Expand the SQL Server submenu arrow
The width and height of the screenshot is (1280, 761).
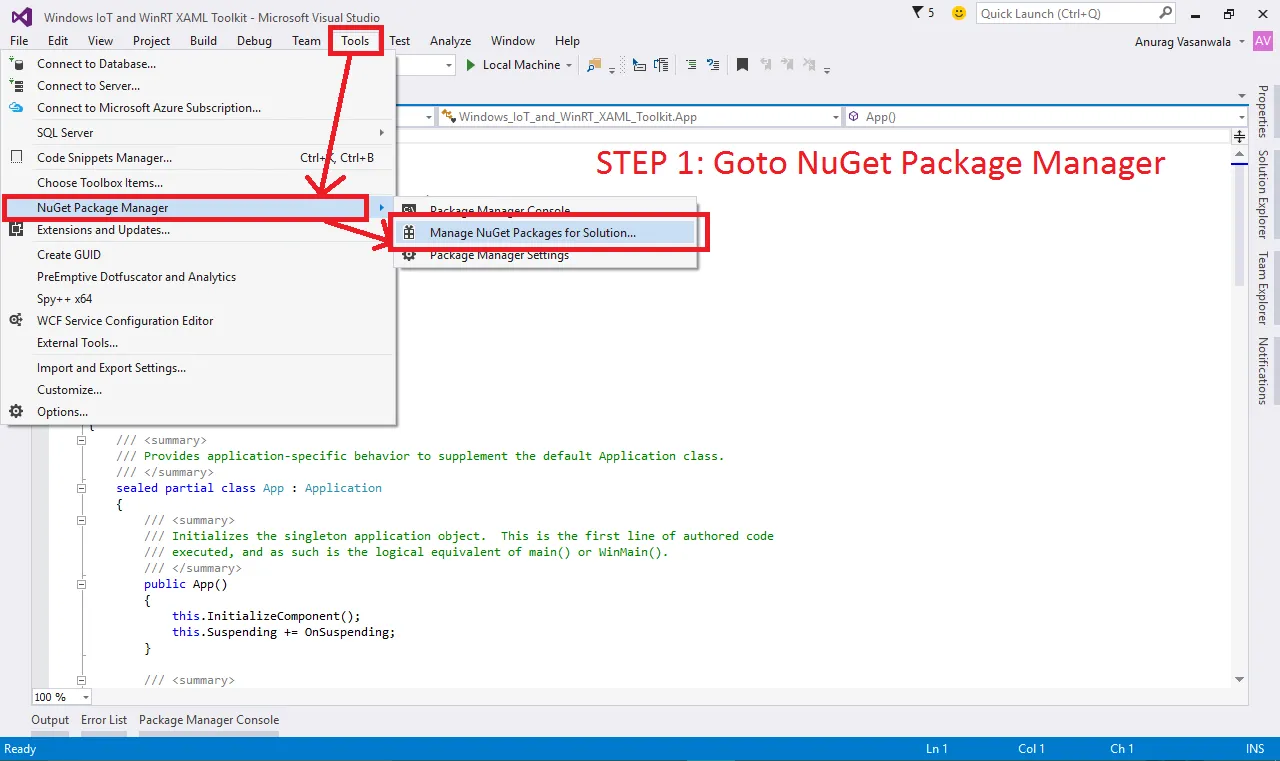pos(381,133)
